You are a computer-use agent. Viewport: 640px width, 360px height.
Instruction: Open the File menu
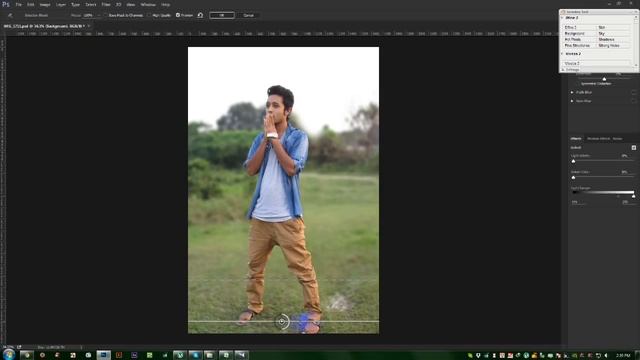(x=18, y=4)
